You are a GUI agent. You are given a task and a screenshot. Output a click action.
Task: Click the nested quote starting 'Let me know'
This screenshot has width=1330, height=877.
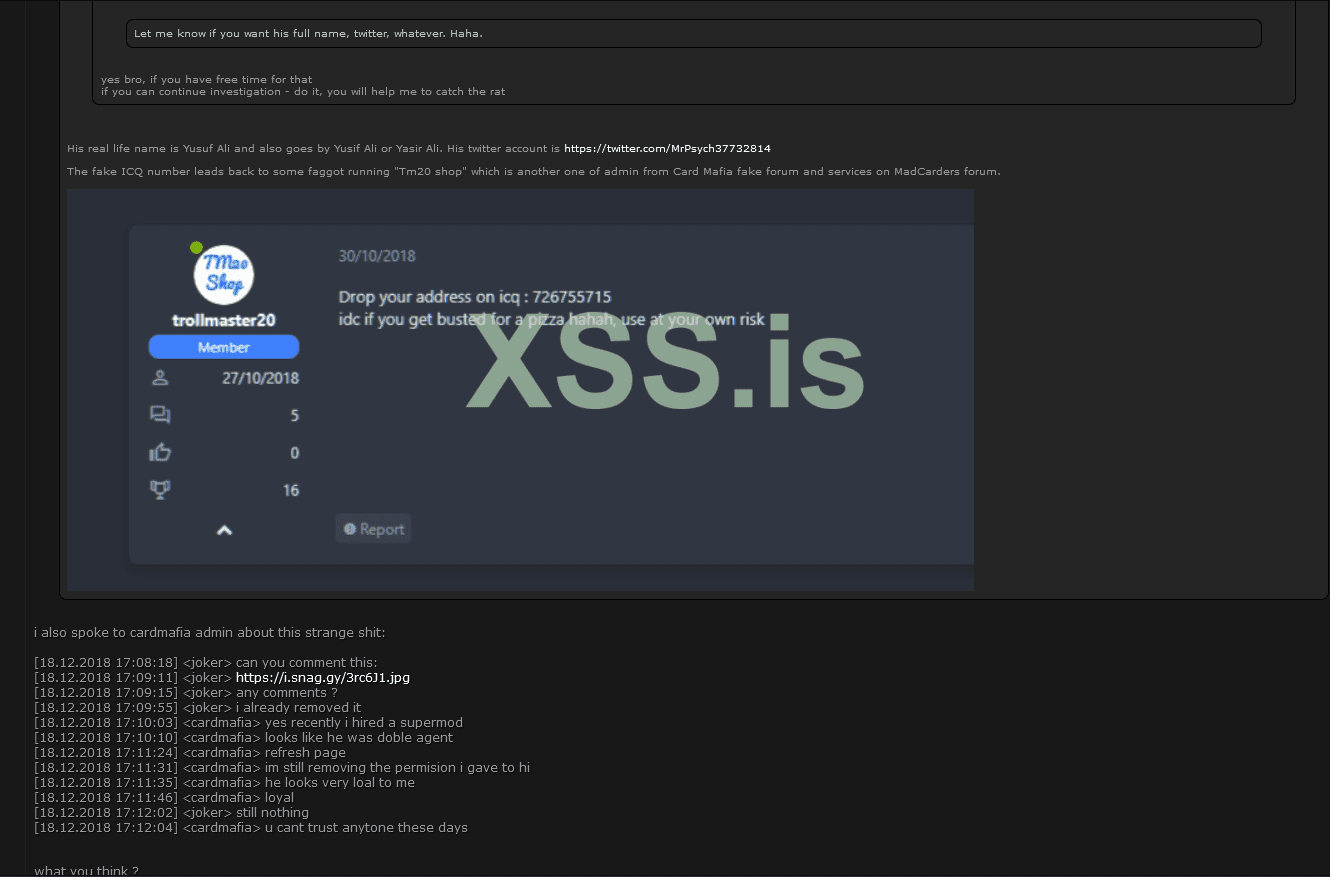point(693,34)
